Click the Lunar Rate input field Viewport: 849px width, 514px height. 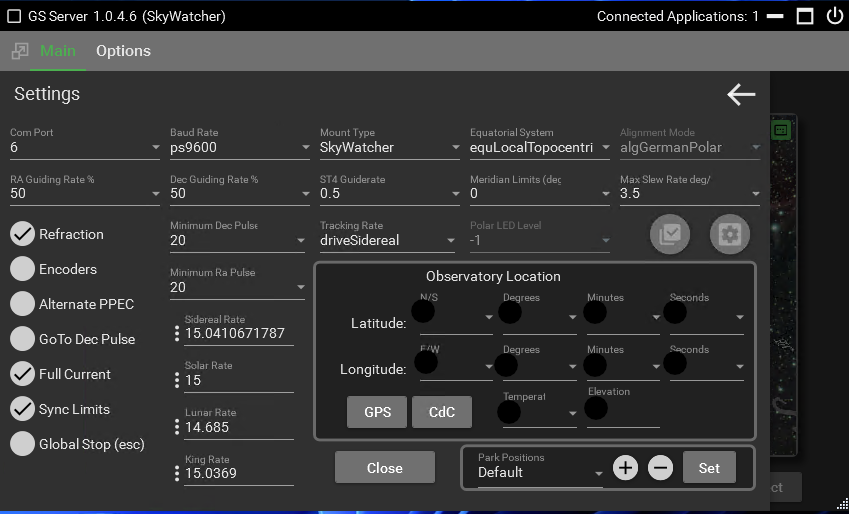click(238, 427)
